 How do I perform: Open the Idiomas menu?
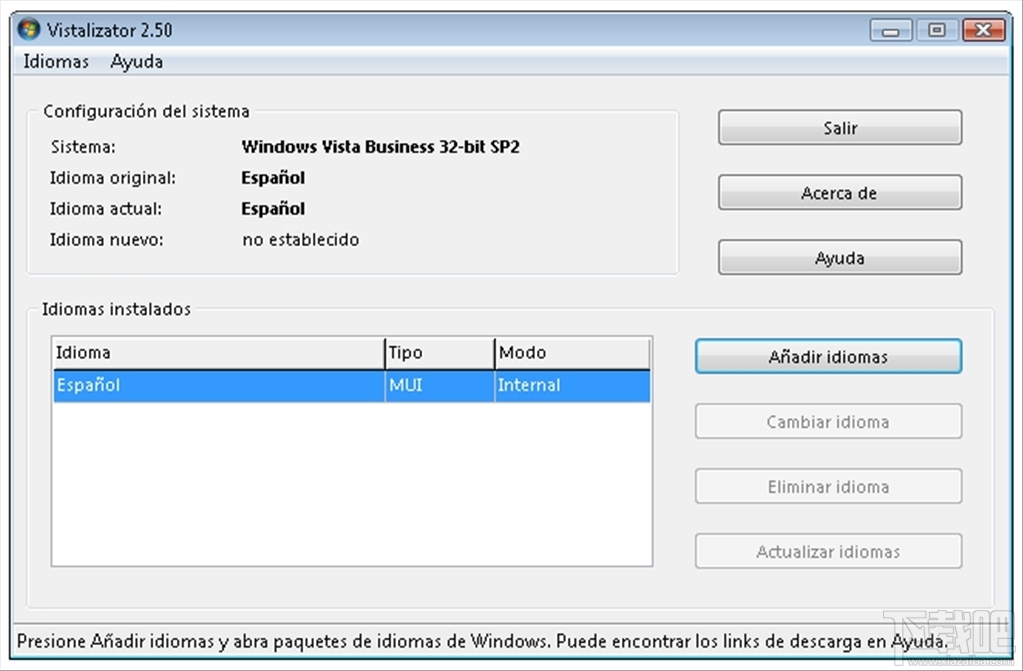pyautogui.click(x=55, y=62)
